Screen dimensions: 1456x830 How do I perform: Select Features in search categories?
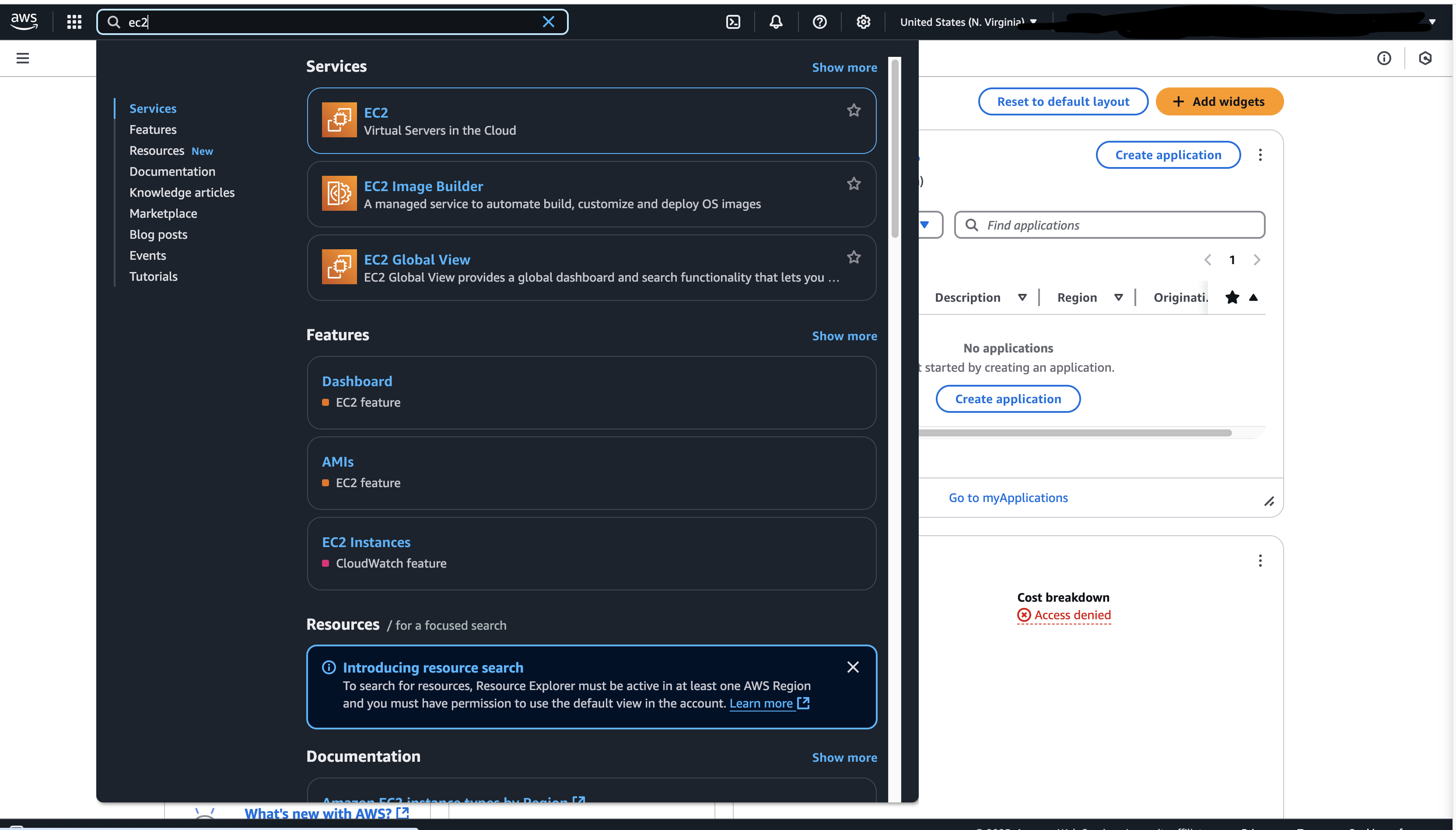[x=152, y=129]
